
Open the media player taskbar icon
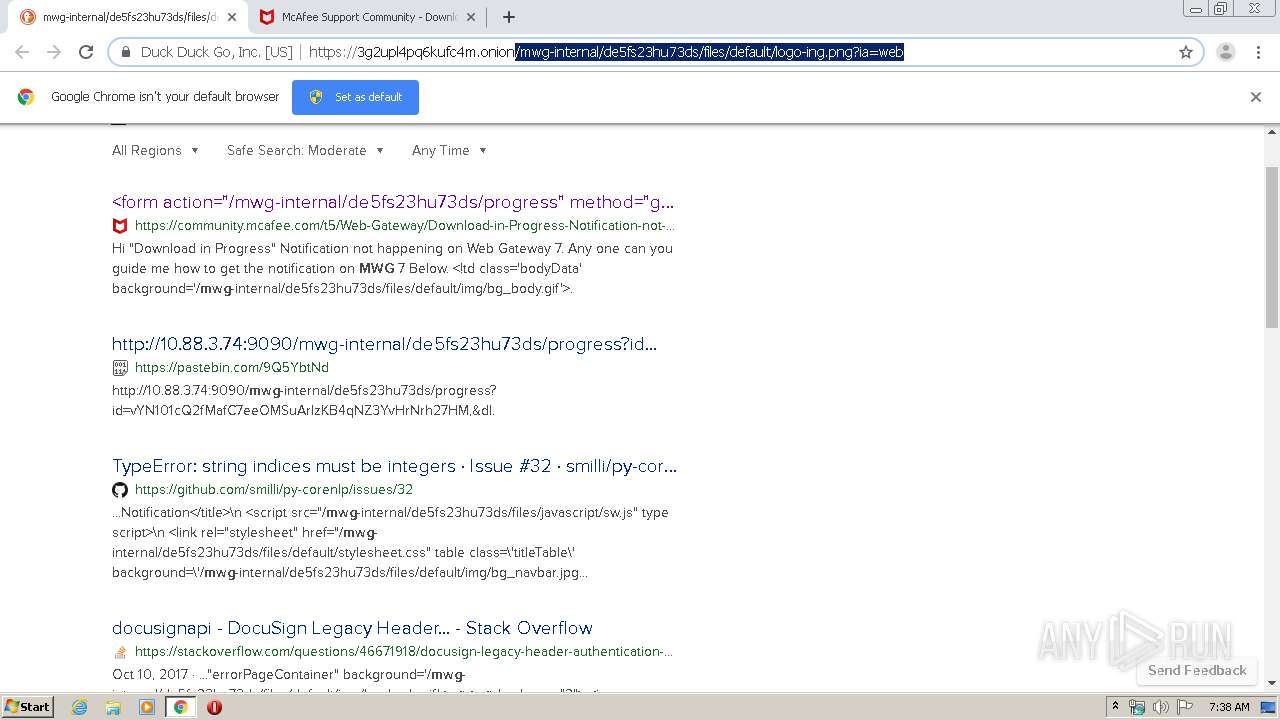click(x=147, y=707)
